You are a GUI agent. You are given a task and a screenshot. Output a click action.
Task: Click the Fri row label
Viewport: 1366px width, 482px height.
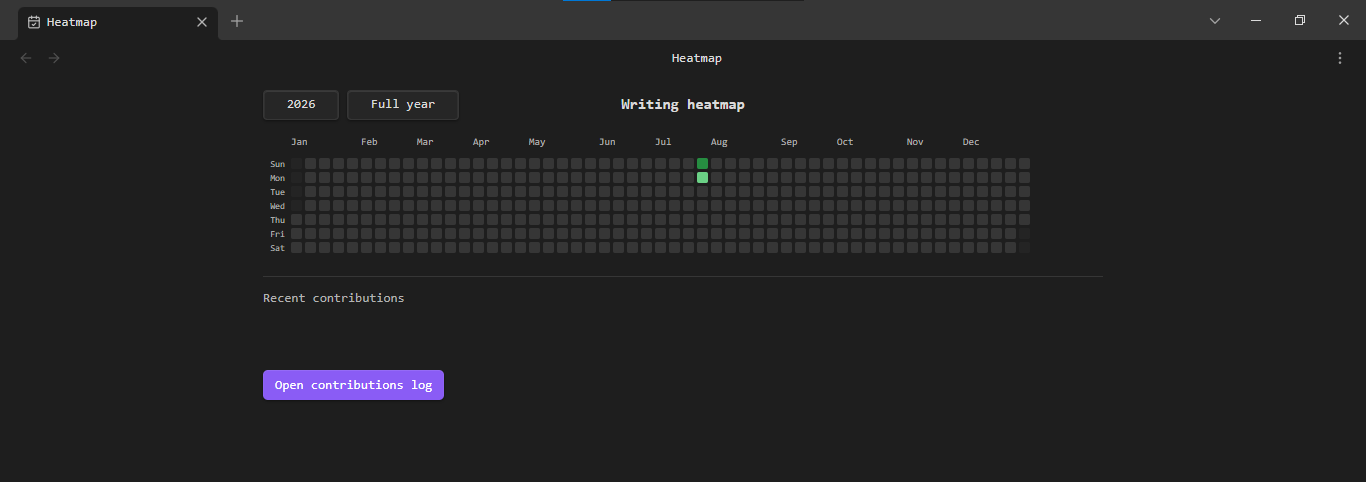(277, 234)
